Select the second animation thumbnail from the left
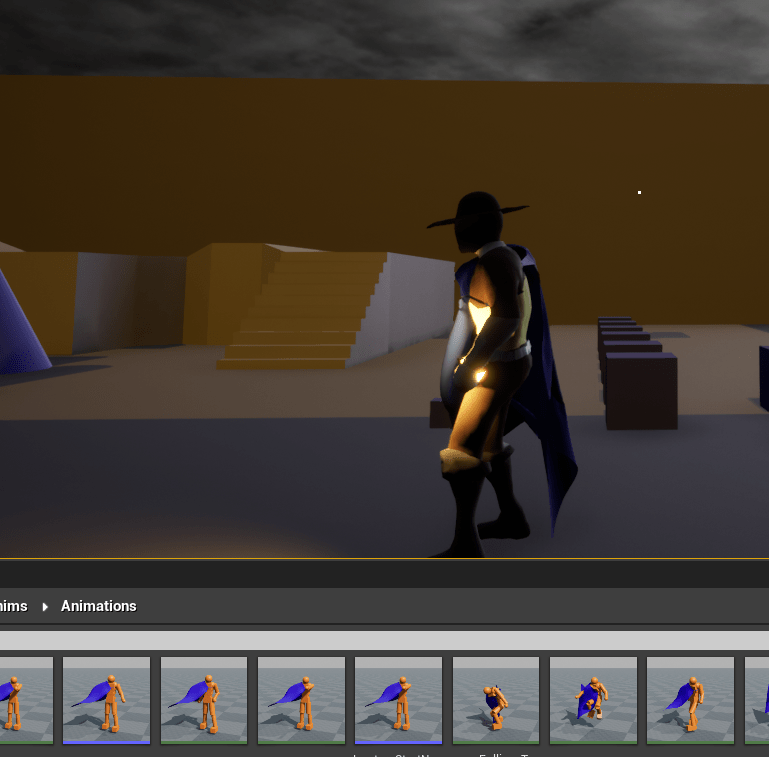Viewport: 769px width, 757px height. [106, 700]
